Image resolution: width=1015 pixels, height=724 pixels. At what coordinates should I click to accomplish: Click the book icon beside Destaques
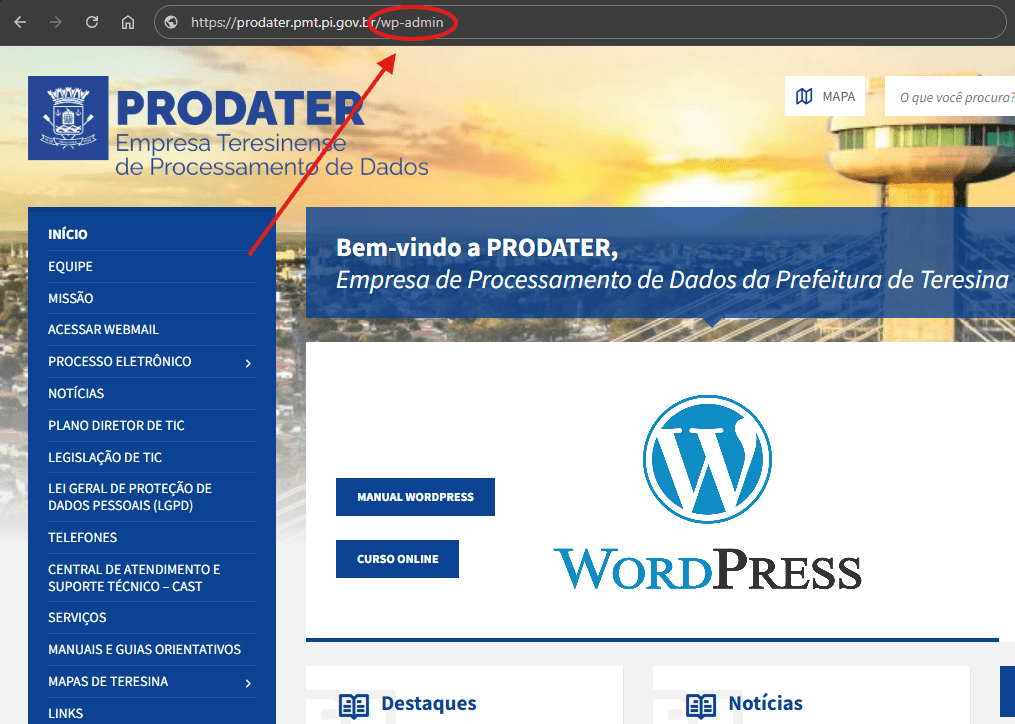click(354, 705)
